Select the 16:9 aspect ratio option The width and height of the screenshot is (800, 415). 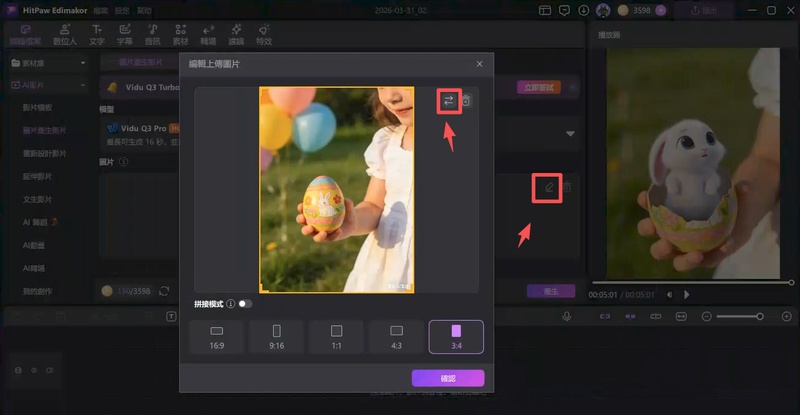click(217, 337)
